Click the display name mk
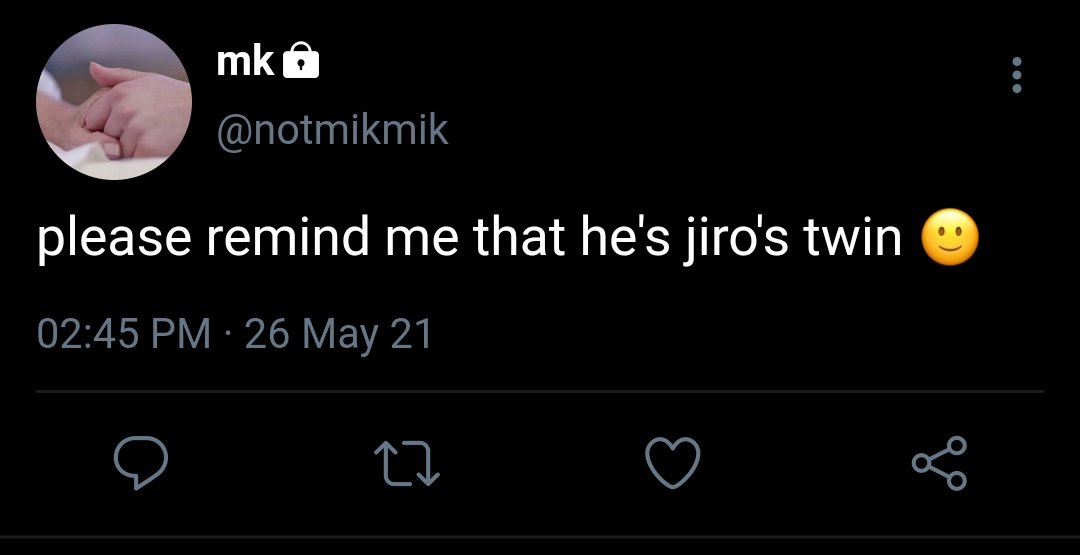The image size is (1080, 555). [x=245, y=62]
